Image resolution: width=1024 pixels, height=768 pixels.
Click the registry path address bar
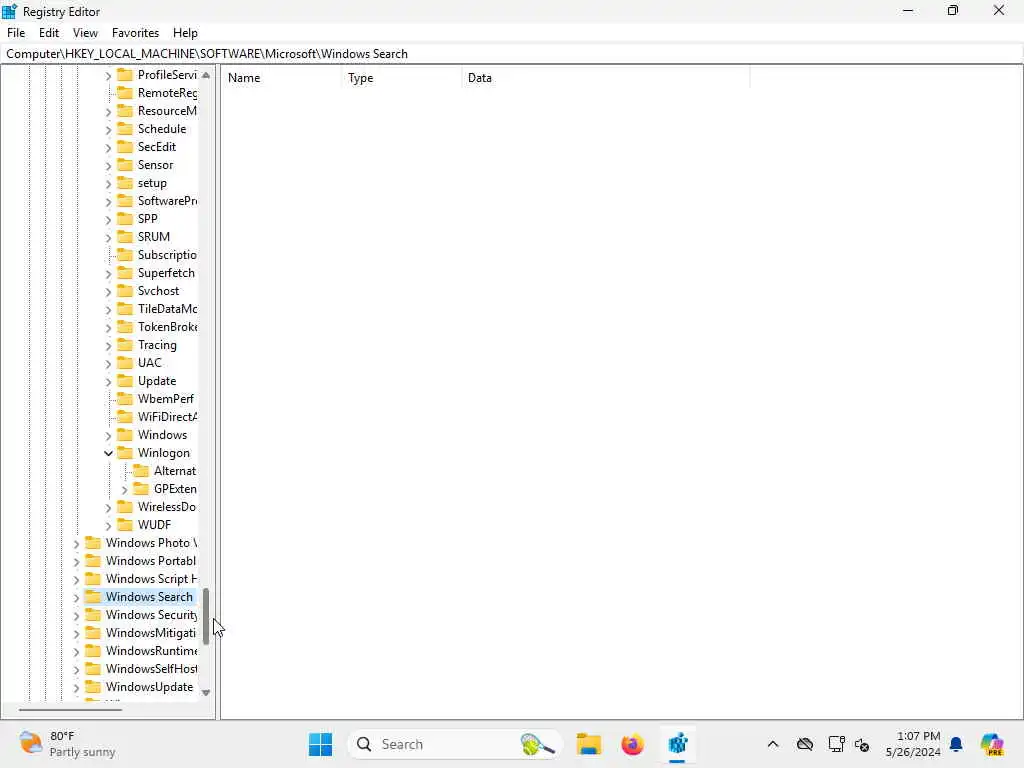pyautogui.click(x=512, y=54)
